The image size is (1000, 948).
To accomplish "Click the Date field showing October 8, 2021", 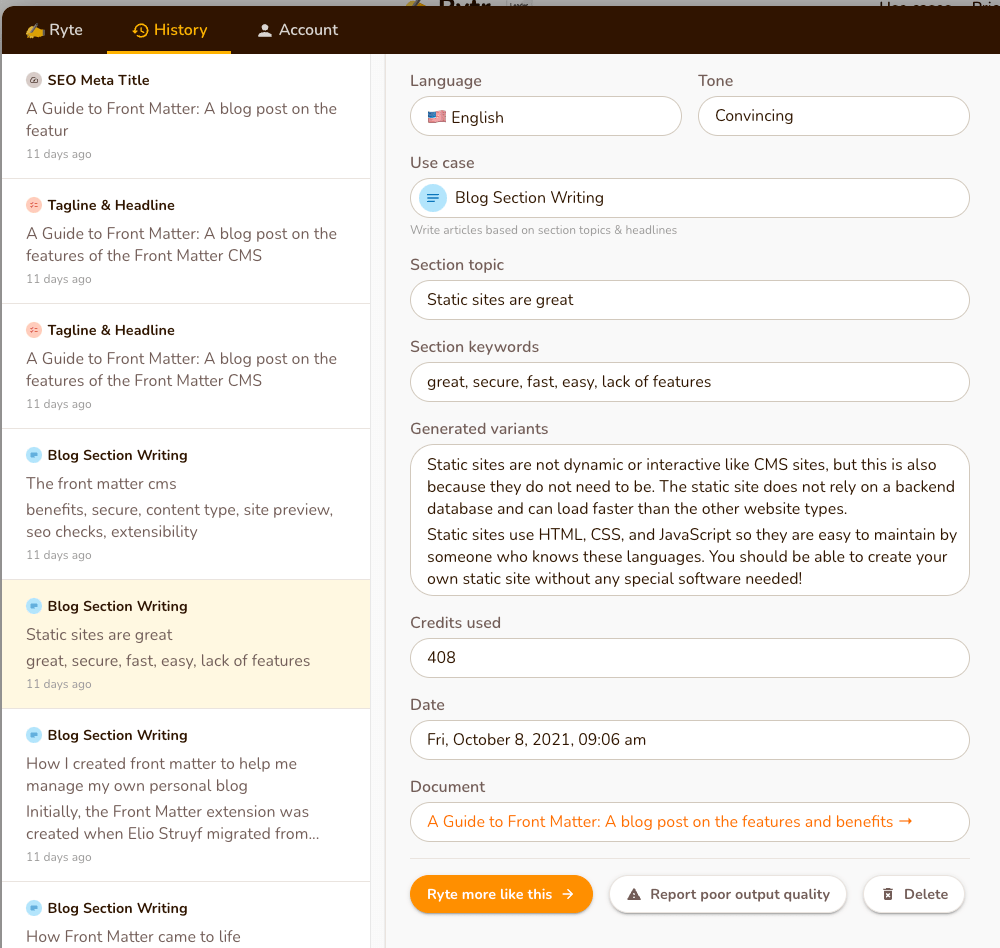I will [689, 740].
